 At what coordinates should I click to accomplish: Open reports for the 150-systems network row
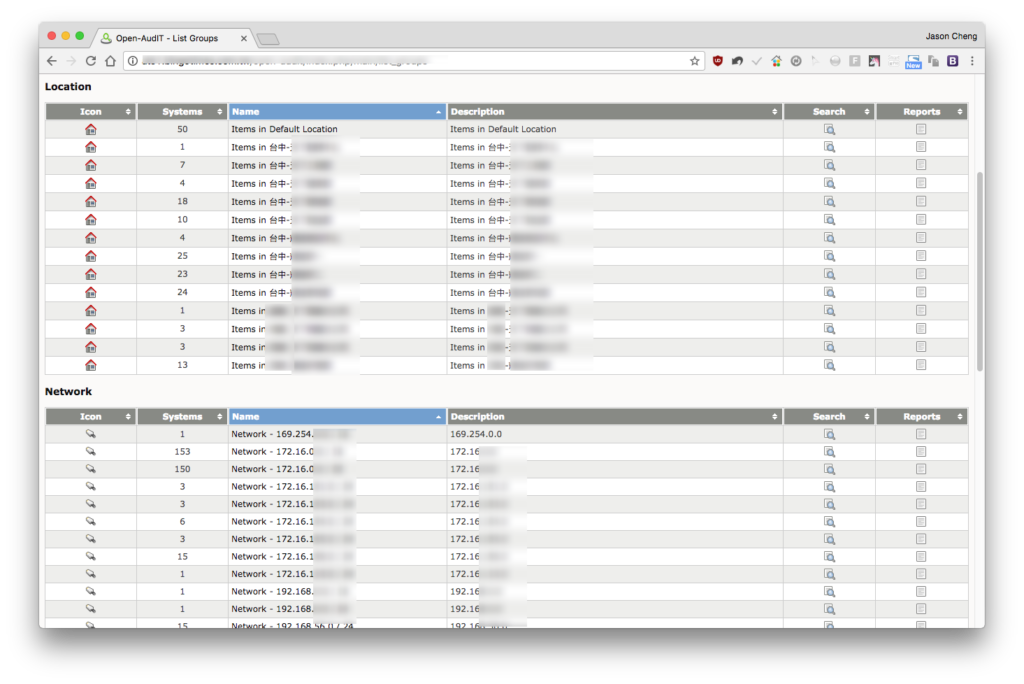pos(921,469)
